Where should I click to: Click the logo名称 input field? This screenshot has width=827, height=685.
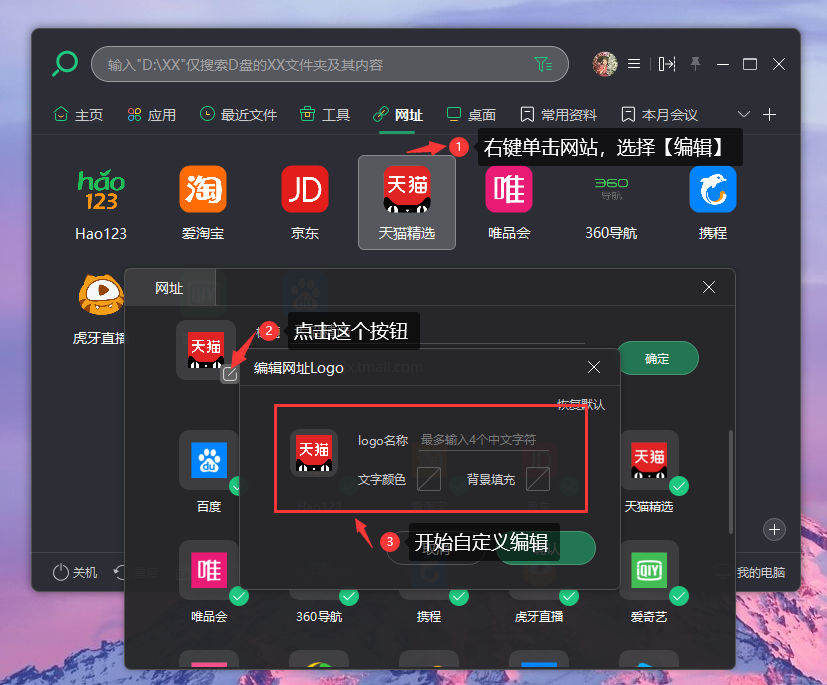coord(484,440)
